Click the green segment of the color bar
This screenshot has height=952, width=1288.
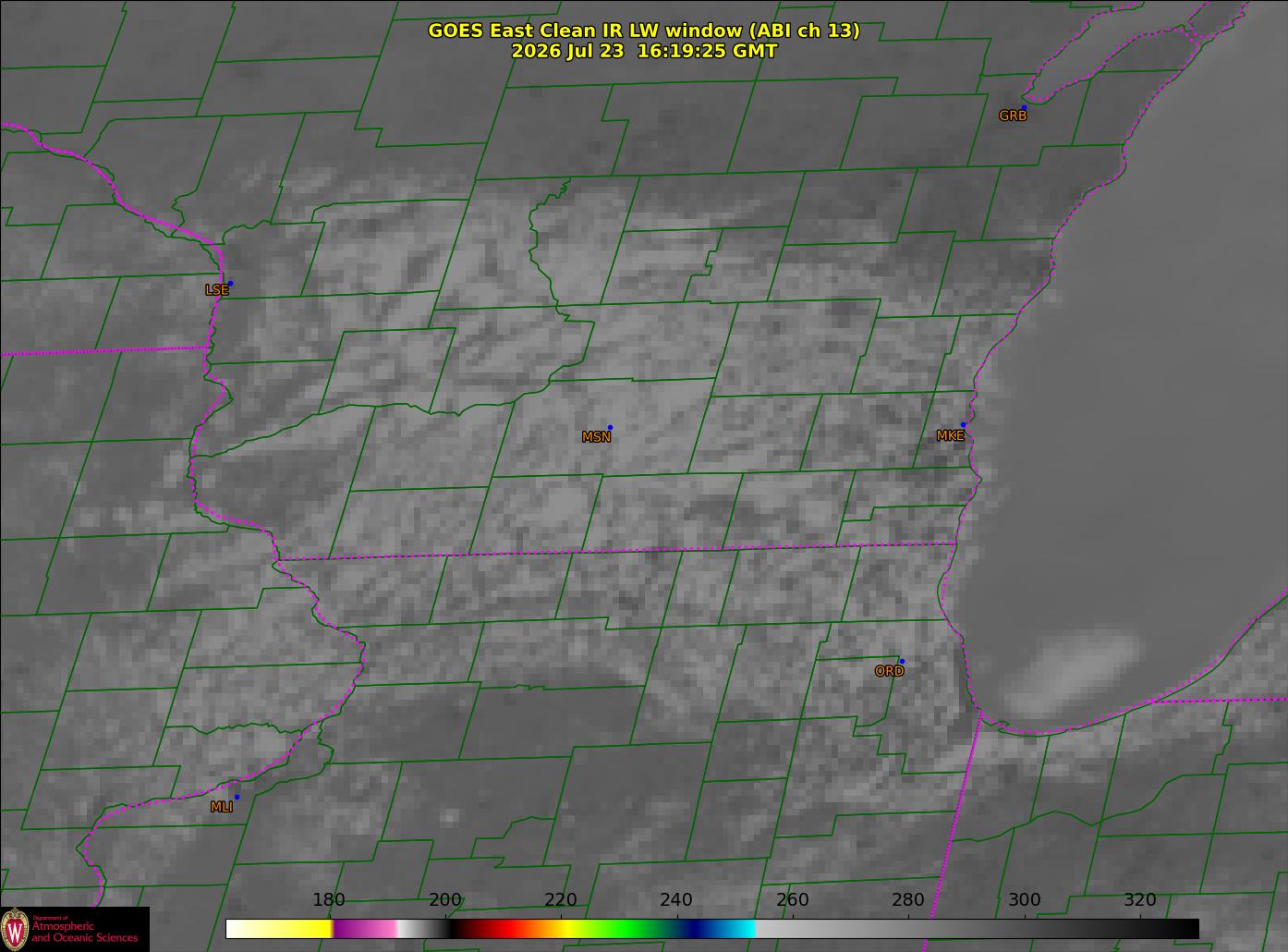tap(628, 928)
